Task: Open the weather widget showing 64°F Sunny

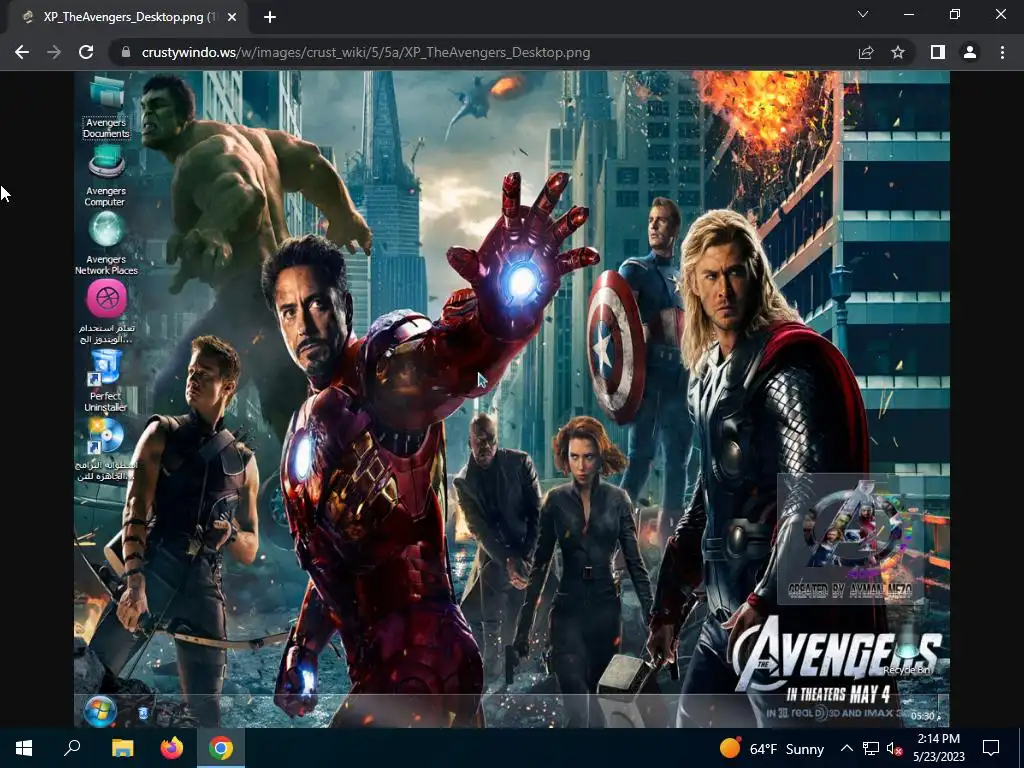Action: 771,748
